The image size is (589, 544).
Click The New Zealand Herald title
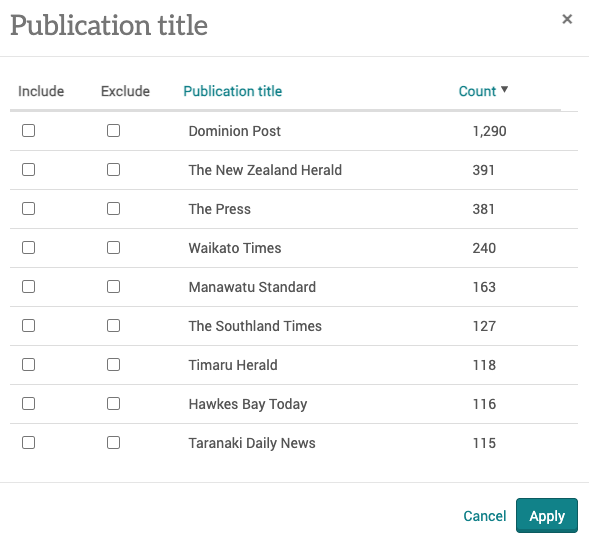[x=265, y=170]
